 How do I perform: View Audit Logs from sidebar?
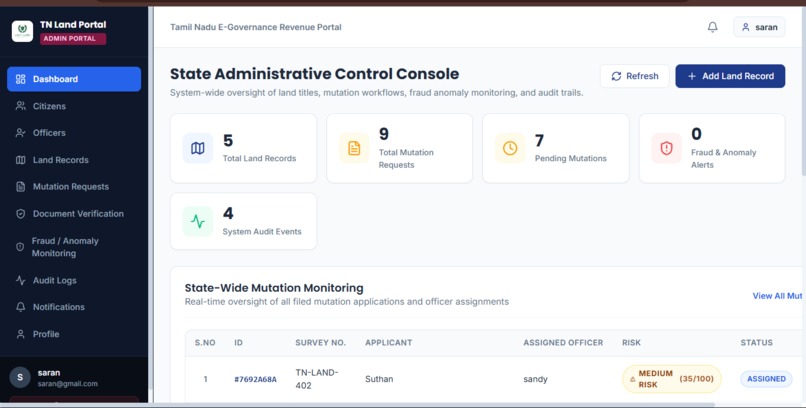click(x=74, y=280)
